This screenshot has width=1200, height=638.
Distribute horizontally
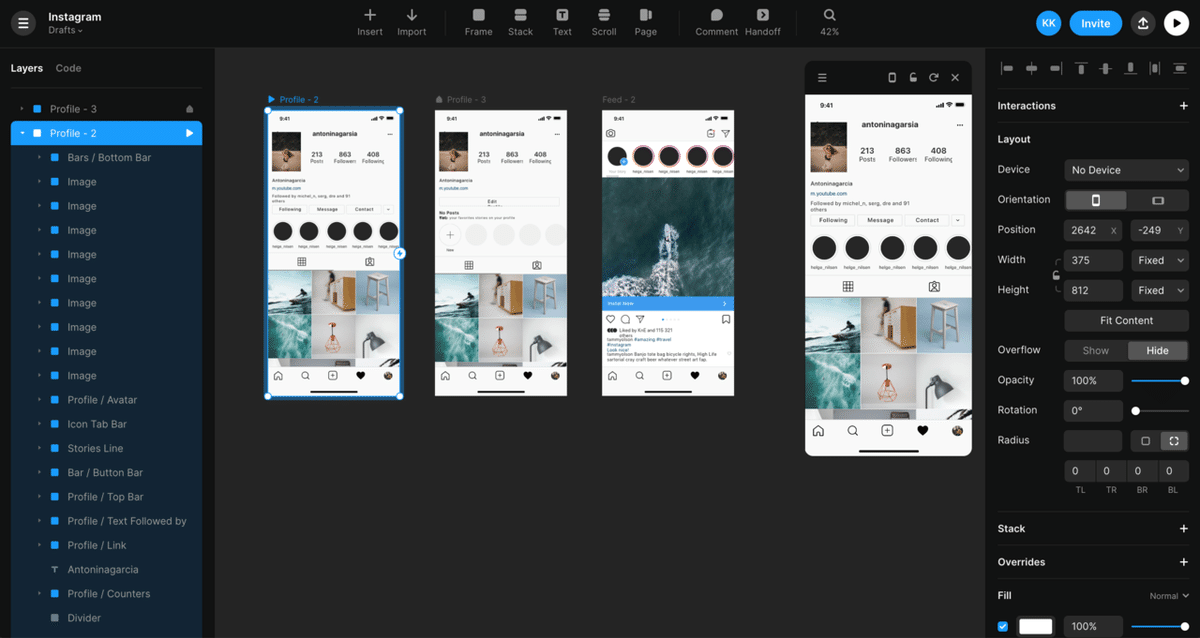click(x=1155, y=68)
